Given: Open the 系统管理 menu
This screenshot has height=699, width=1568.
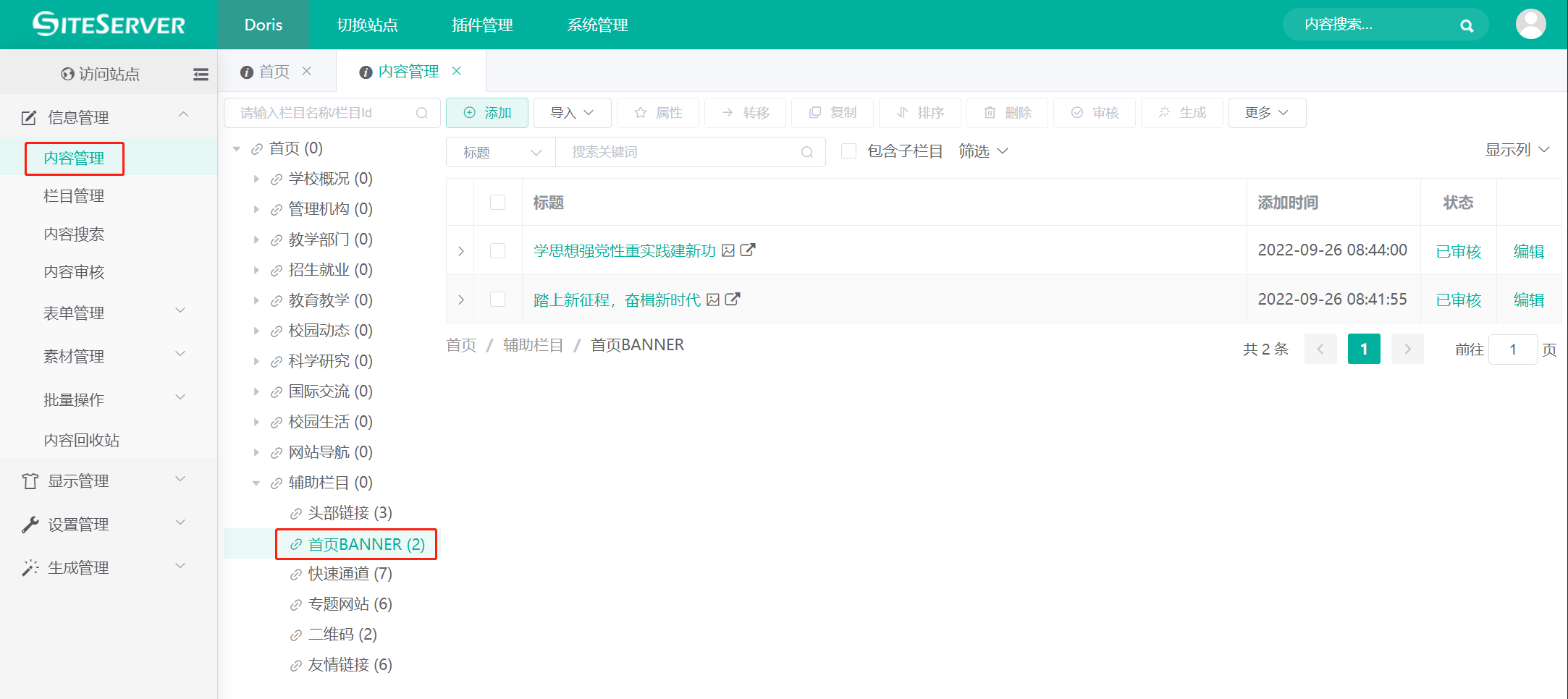Looking at the screenshot, I should tap(597, 25).
